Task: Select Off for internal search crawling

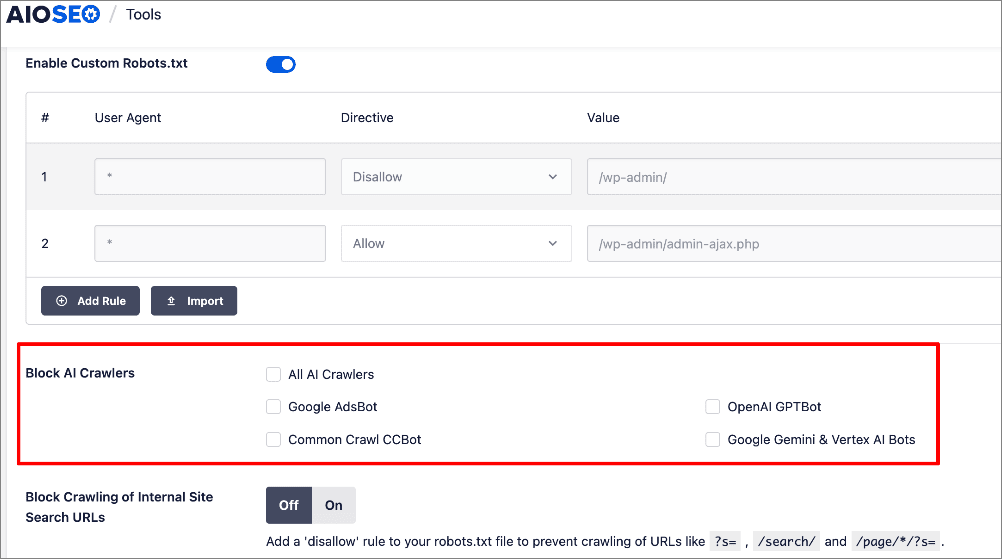Action: pos(289,505)
